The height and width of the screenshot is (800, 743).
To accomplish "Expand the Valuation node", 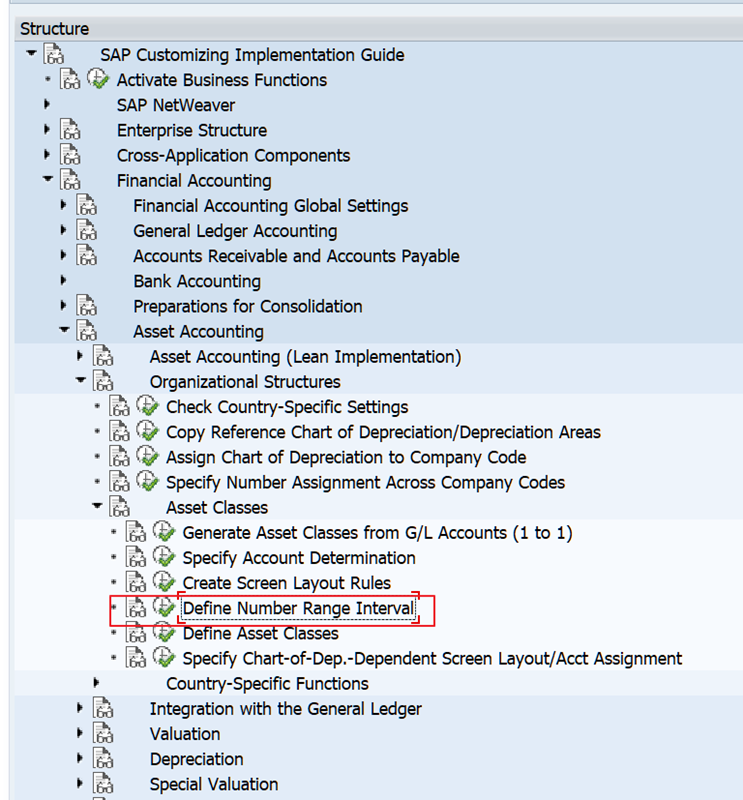I will 80,733.
